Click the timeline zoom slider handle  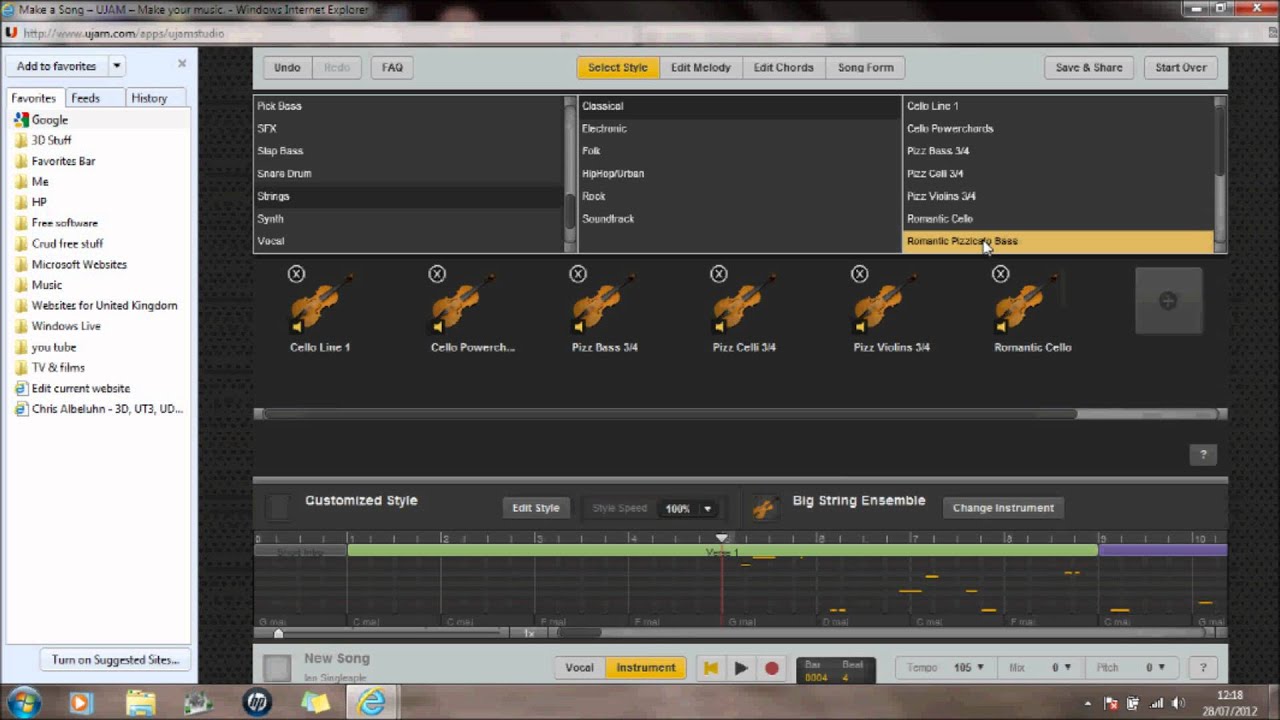279,634
